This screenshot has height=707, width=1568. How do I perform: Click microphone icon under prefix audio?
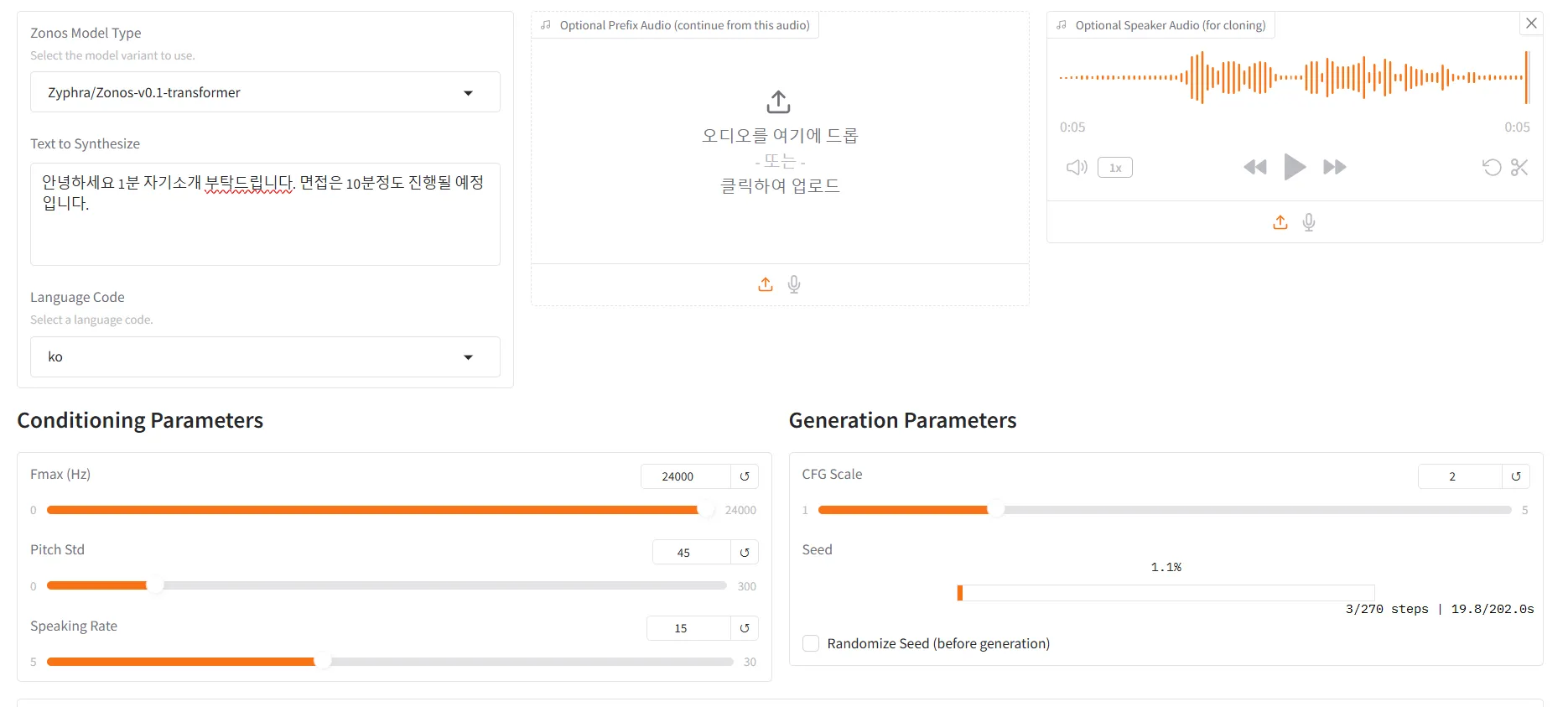tap(794, 284)
